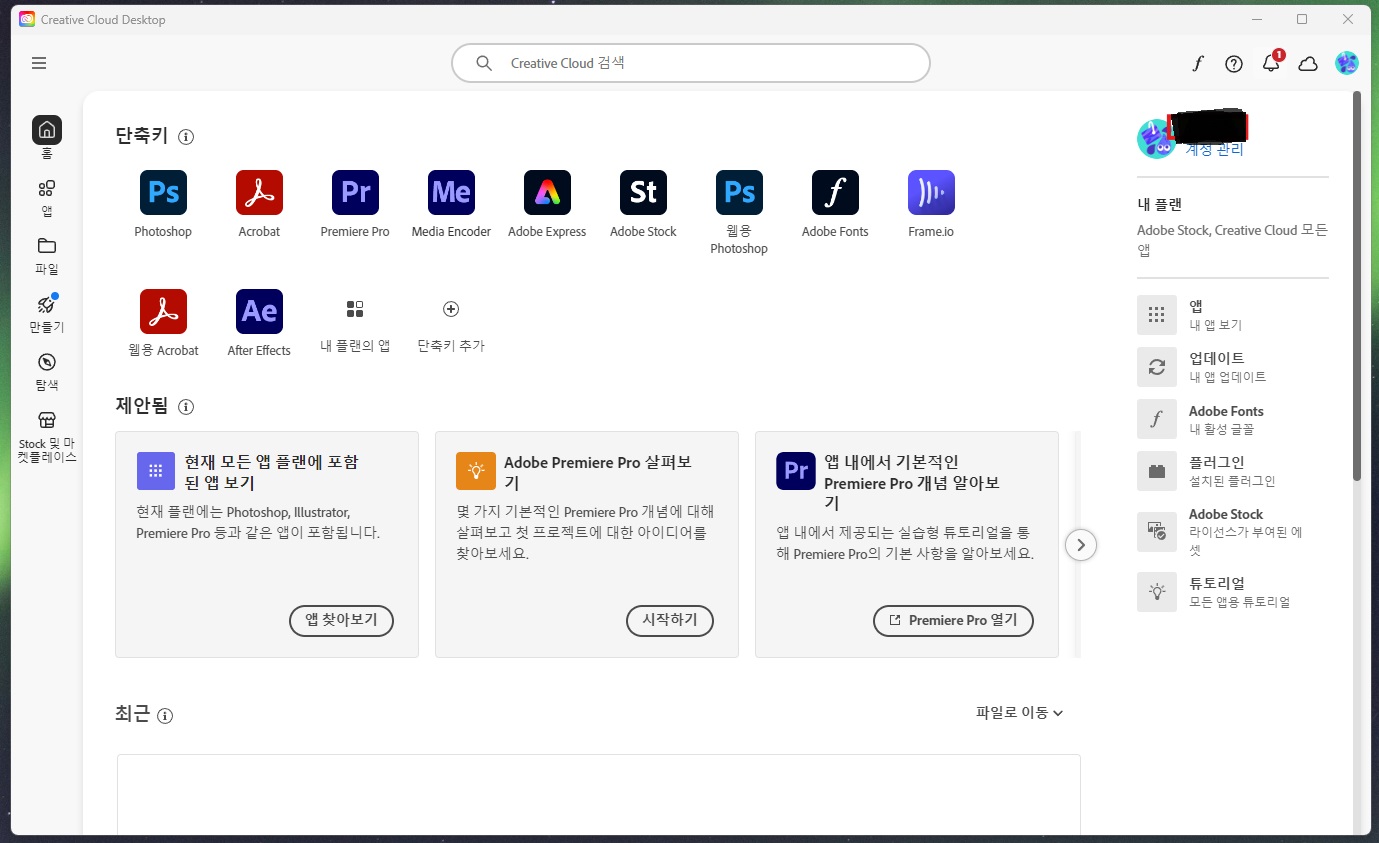This screenshot has width=1379, height=843.
Task: Click the 앱 찾아보기 button
Action: [x=341, y=620]
